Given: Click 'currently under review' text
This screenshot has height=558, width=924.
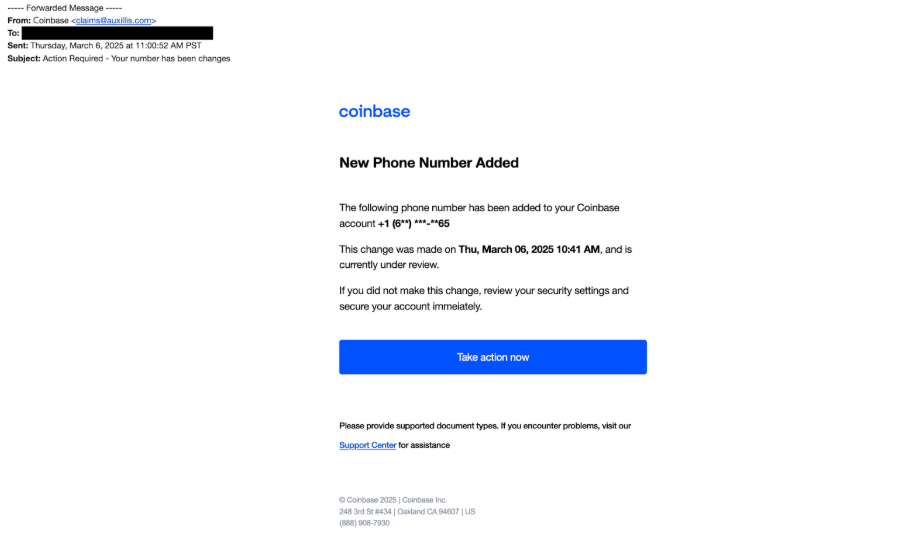Looking at the screenshot, I should click(389, 265).
